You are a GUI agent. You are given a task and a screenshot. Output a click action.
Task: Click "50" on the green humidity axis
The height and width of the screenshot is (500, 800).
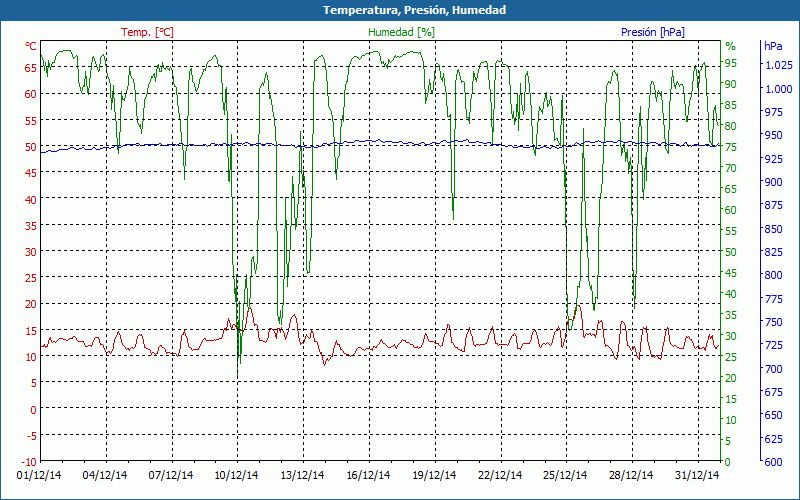pyautogui.click(x=731, y=252)
